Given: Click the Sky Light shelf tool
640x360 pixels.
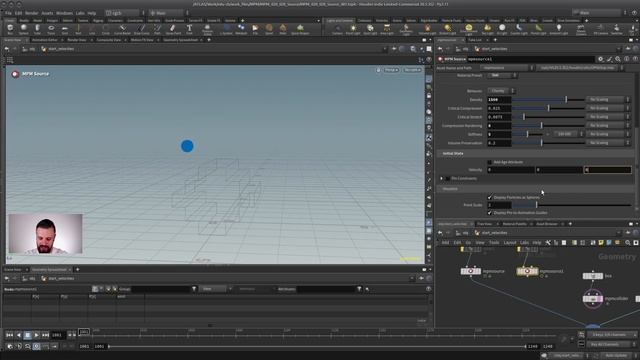Looking at the screenshot, I should 487,29.
